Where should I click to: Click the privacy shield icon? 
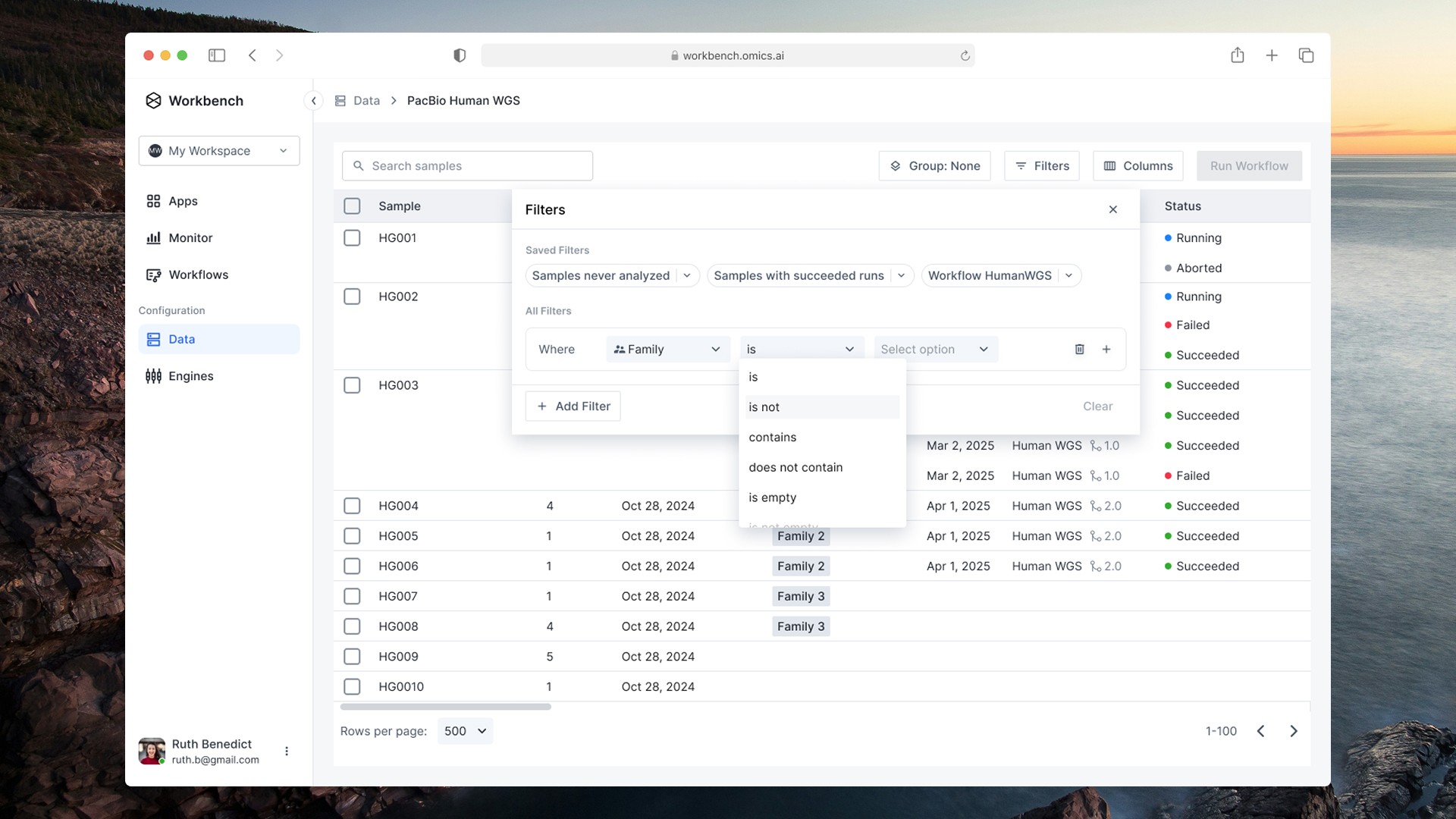point(460,55)
